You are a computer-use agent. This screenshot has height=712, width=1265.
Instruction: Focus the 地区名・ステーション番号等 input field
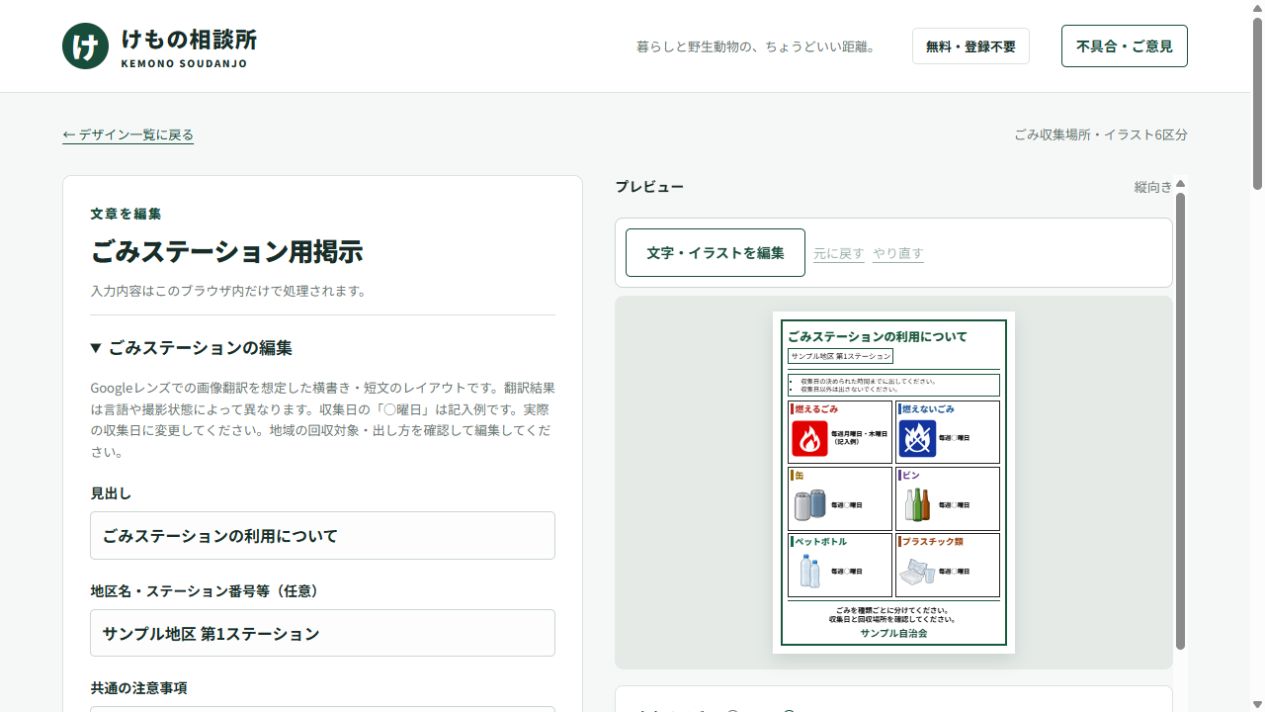[x=322, y=633]
